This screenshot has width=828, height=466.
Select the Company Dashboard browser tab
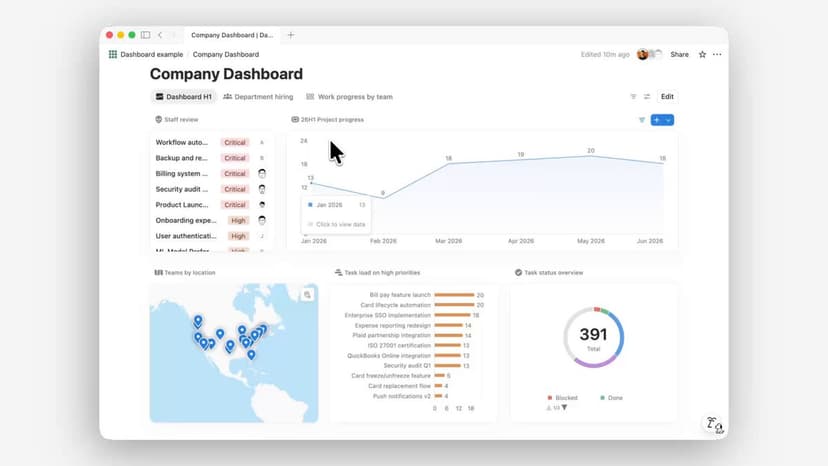(x=232, y=35)
